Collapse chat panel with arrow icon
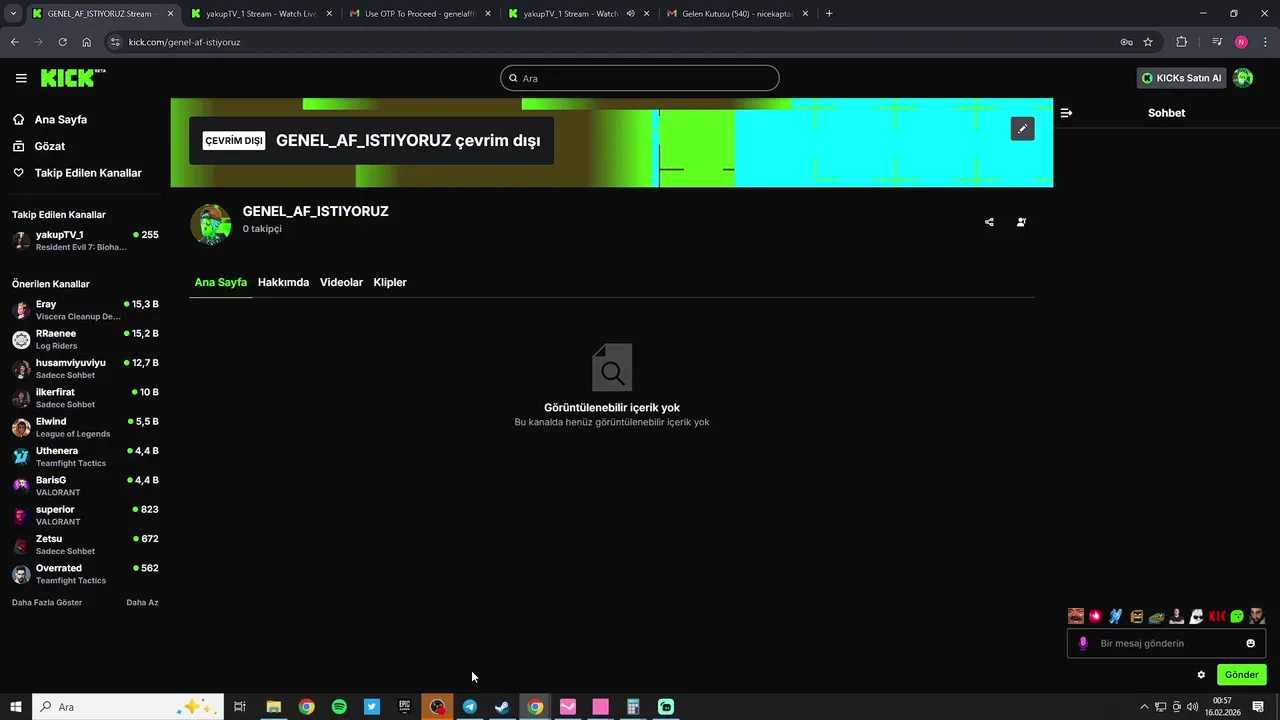 (1066, 113)
